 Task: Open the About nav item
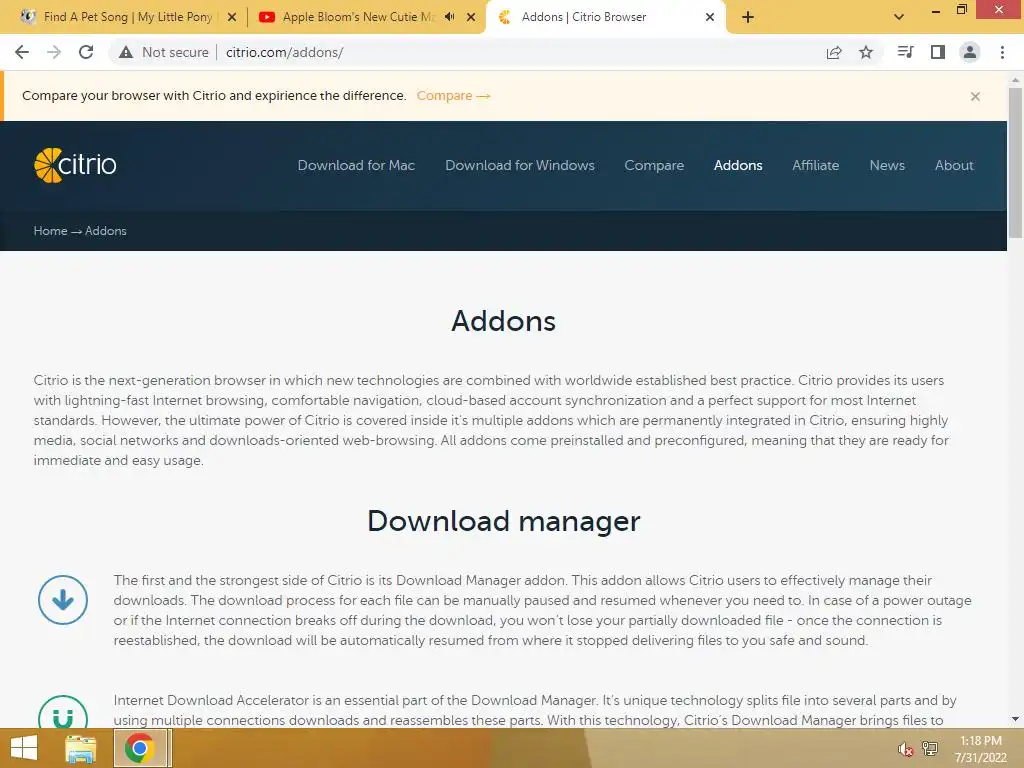[954, 165]
